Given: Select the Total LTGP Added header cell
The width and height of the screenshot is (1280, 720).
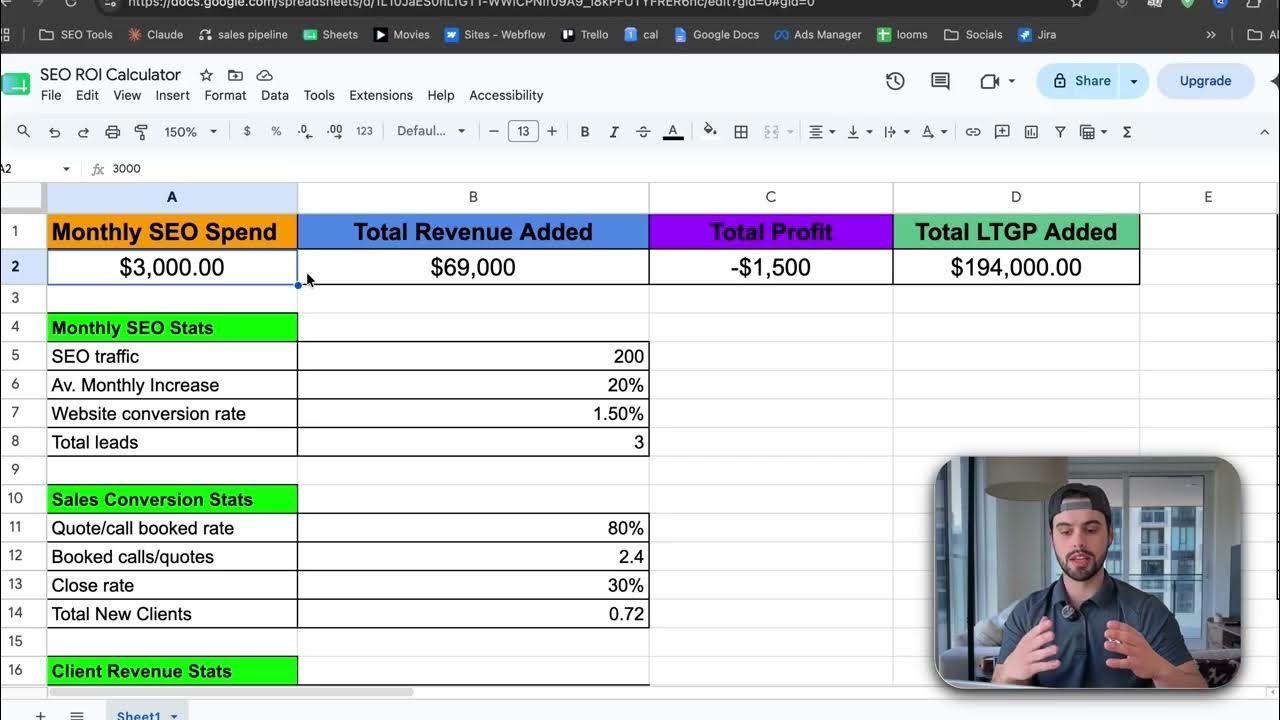Looking at the screenshot, I should pos(1016,232).
